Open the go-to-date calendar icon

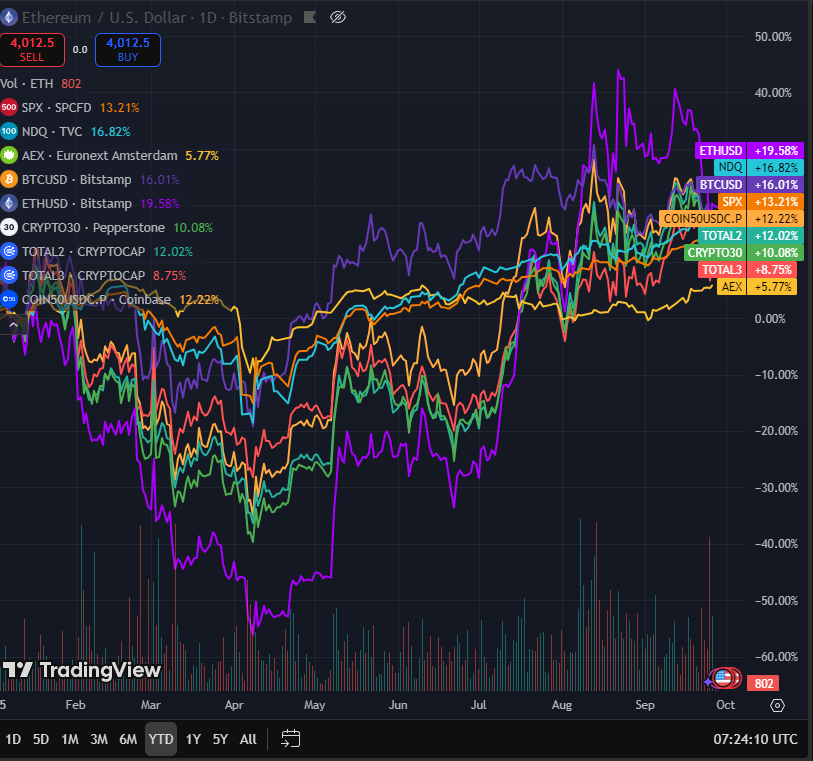point(290,739)
